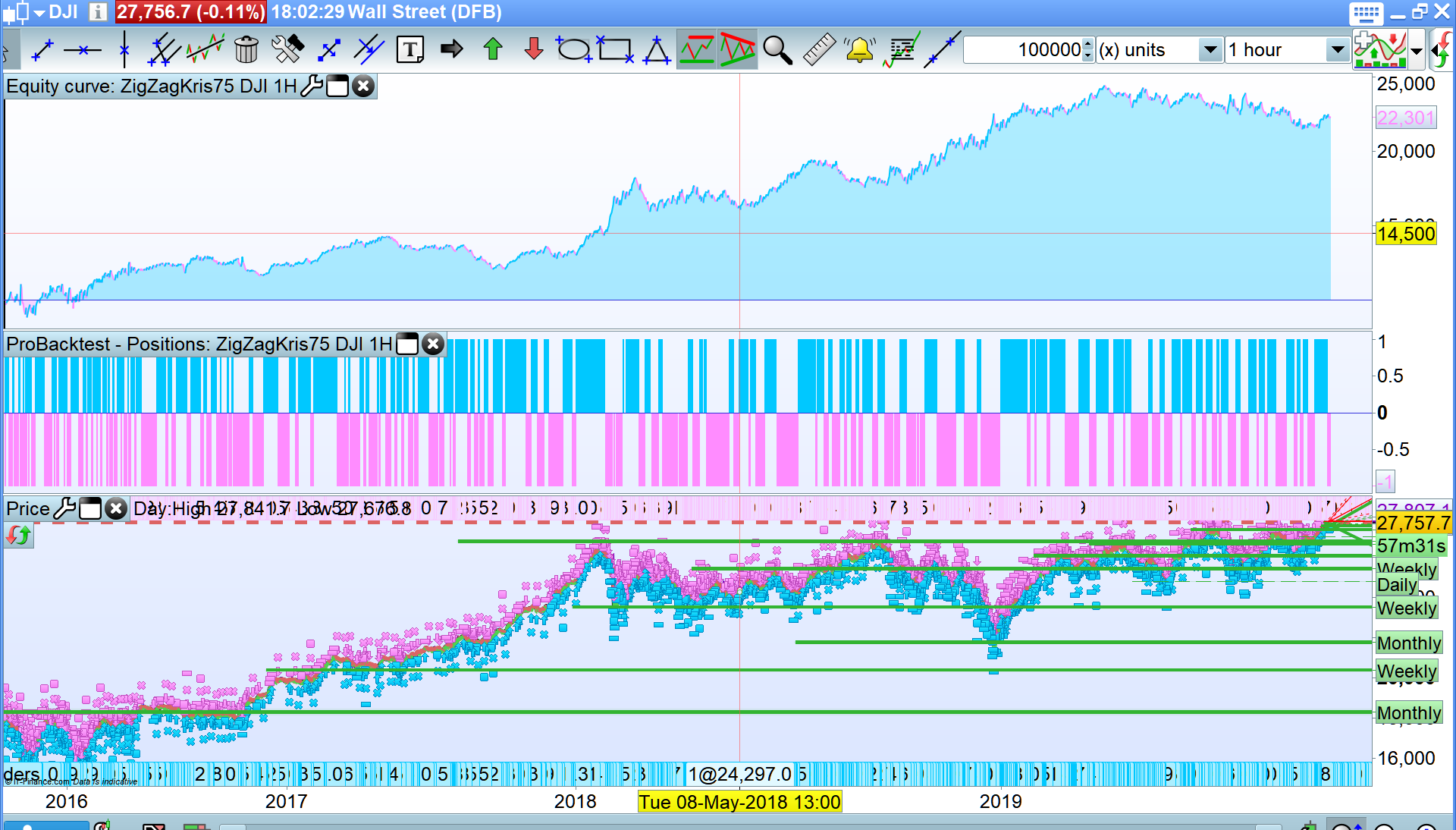Viewport: 1456px width, 830px height.
Task: Select the trash delete objects tool
Action: pyautogui.click(x=246, y=50)
